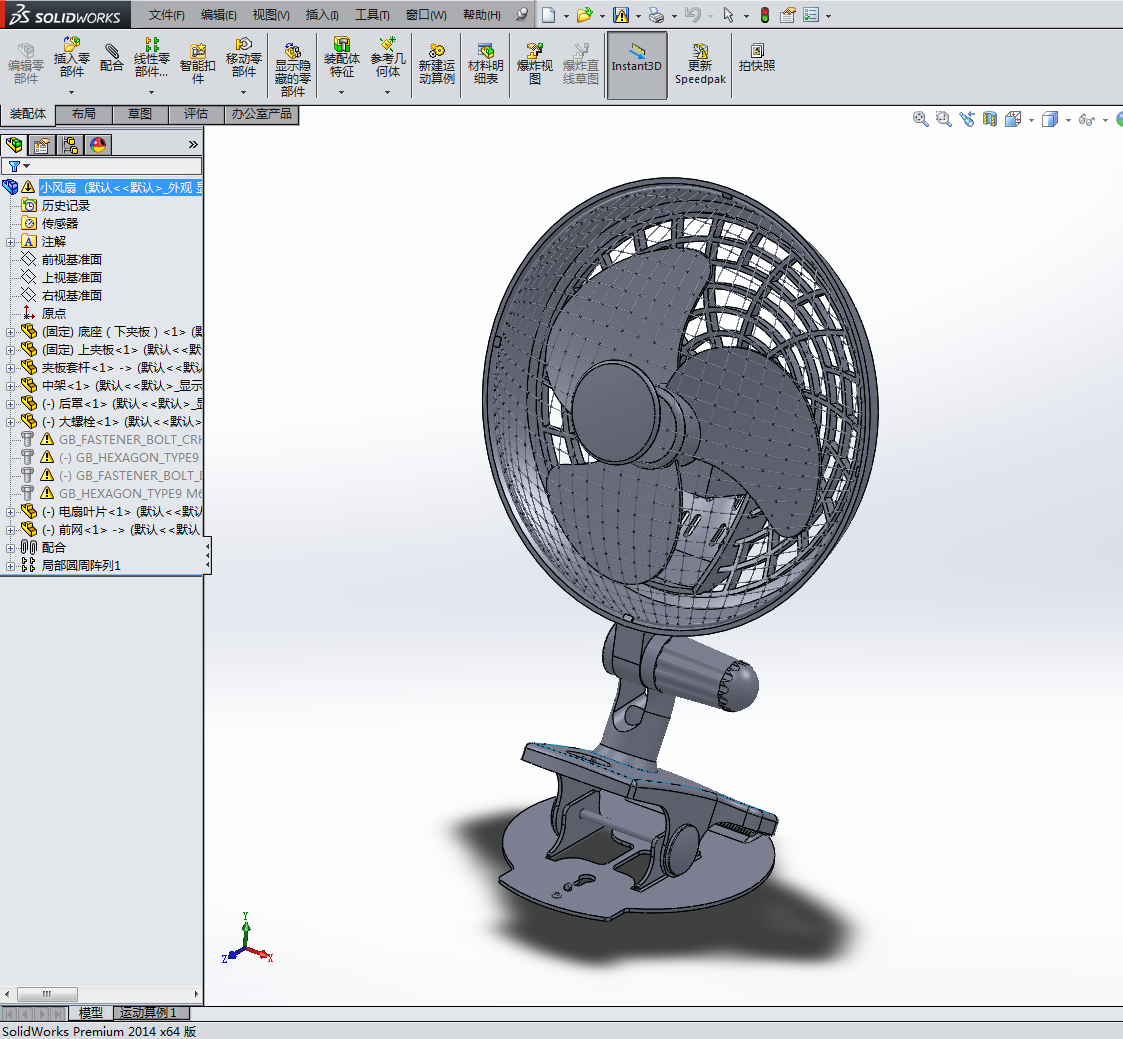Open the Exploded View (爆炸视图) tool
Viewport: 1123px width, 1039px height.
coord(535,63)
